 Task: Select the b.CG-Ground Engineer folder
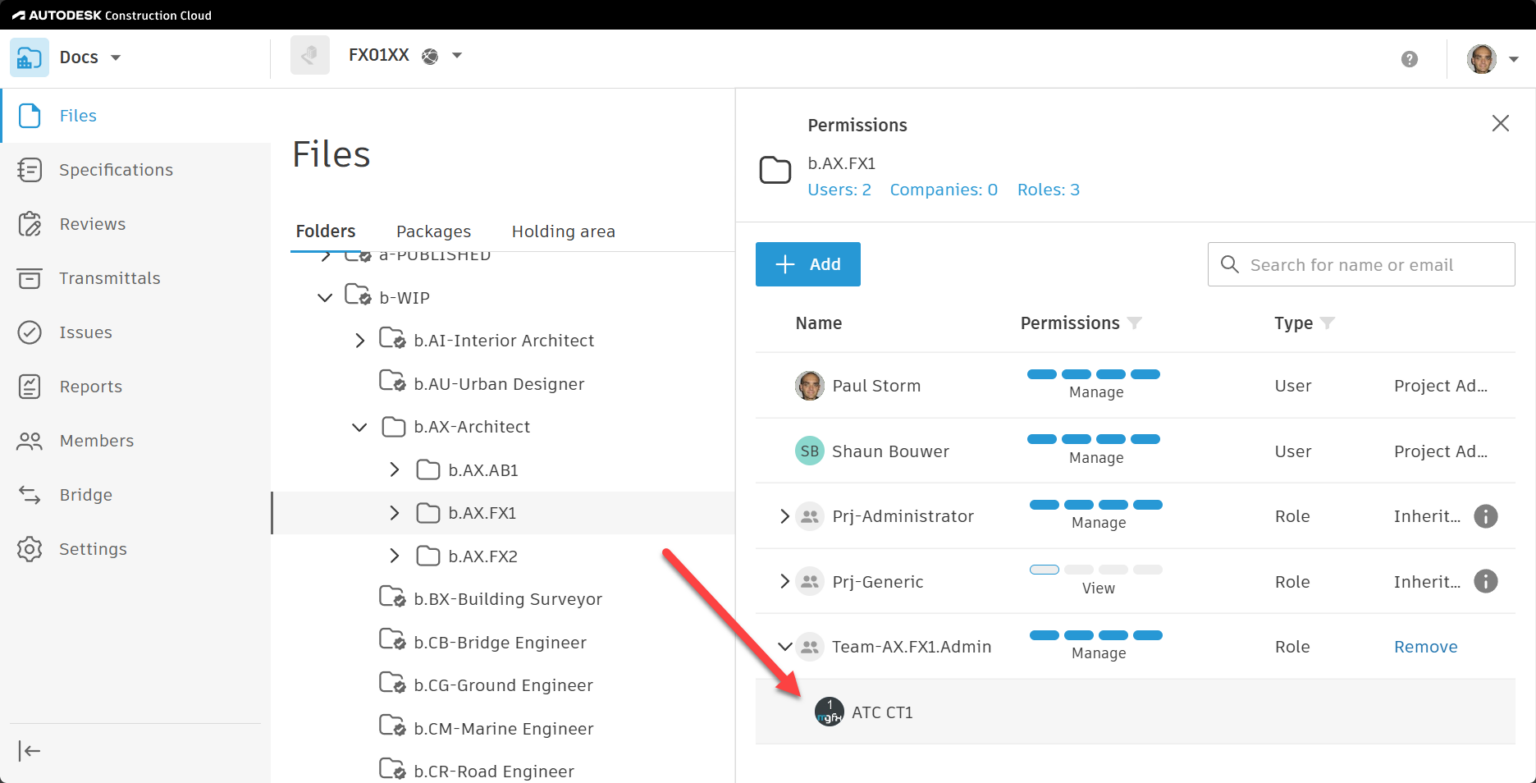point(503,685)
